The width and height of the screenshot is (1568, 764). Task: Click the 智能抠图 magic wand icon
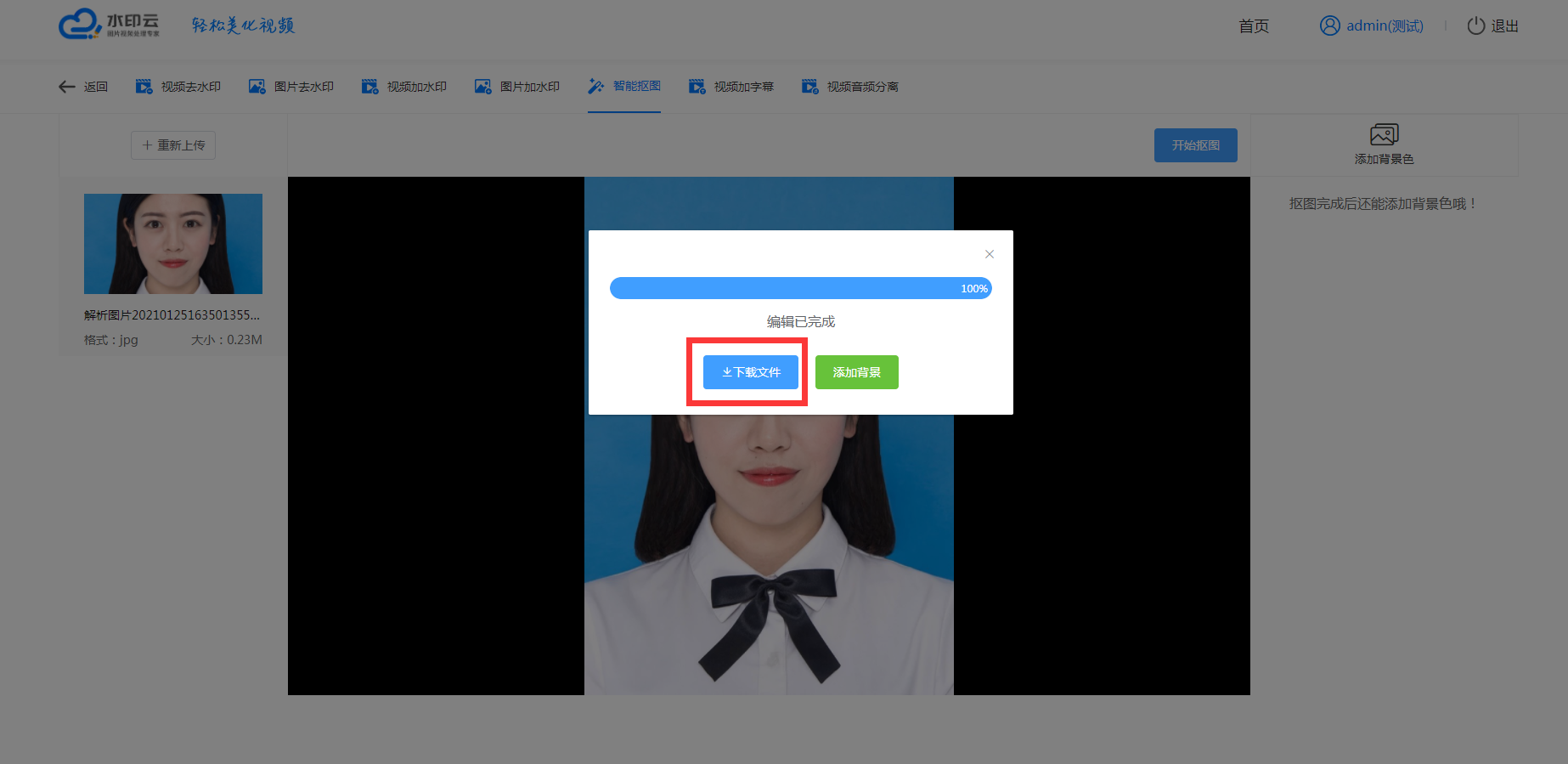[x=595, y=87]
